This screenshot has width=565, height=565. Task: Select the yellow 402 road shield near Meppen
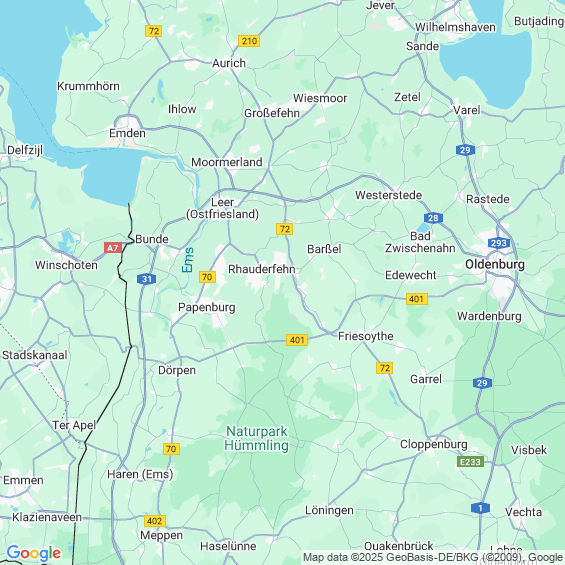(x=155, y=521)
